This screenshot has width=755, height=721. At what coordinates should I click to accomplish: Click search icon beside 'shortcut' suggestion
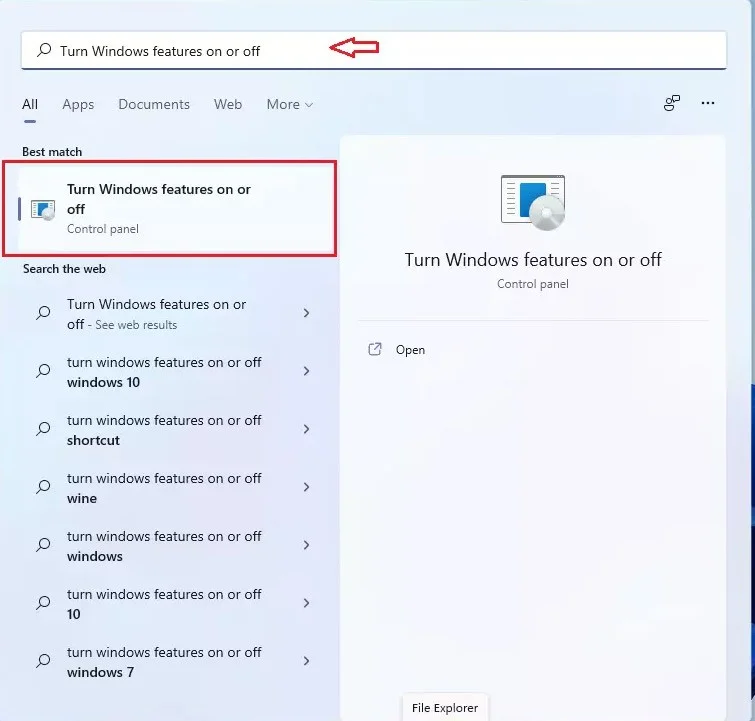click(43, 429)
